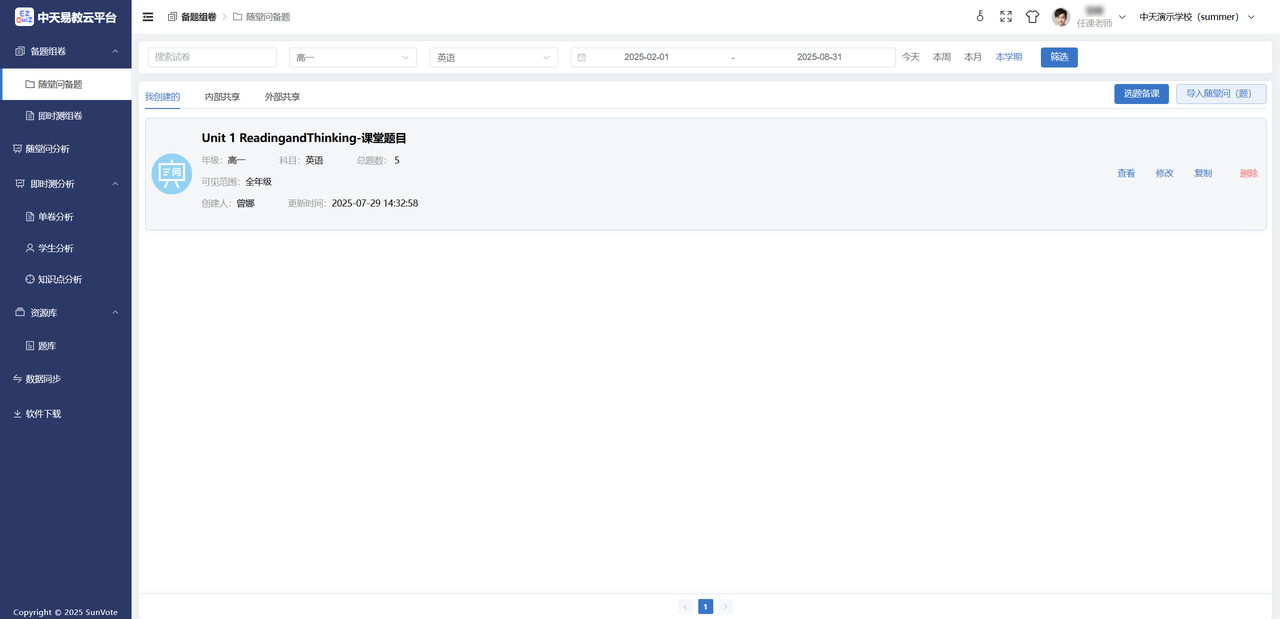Click the 筛选 filter button
The height and width of the screenshot is (619, 1280).
tap(1059, 57)
